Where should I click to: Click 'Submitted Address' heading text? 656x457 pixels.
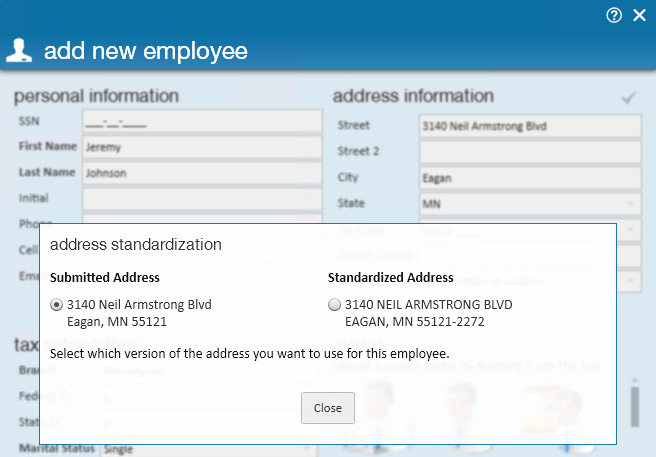pos(105,277)
